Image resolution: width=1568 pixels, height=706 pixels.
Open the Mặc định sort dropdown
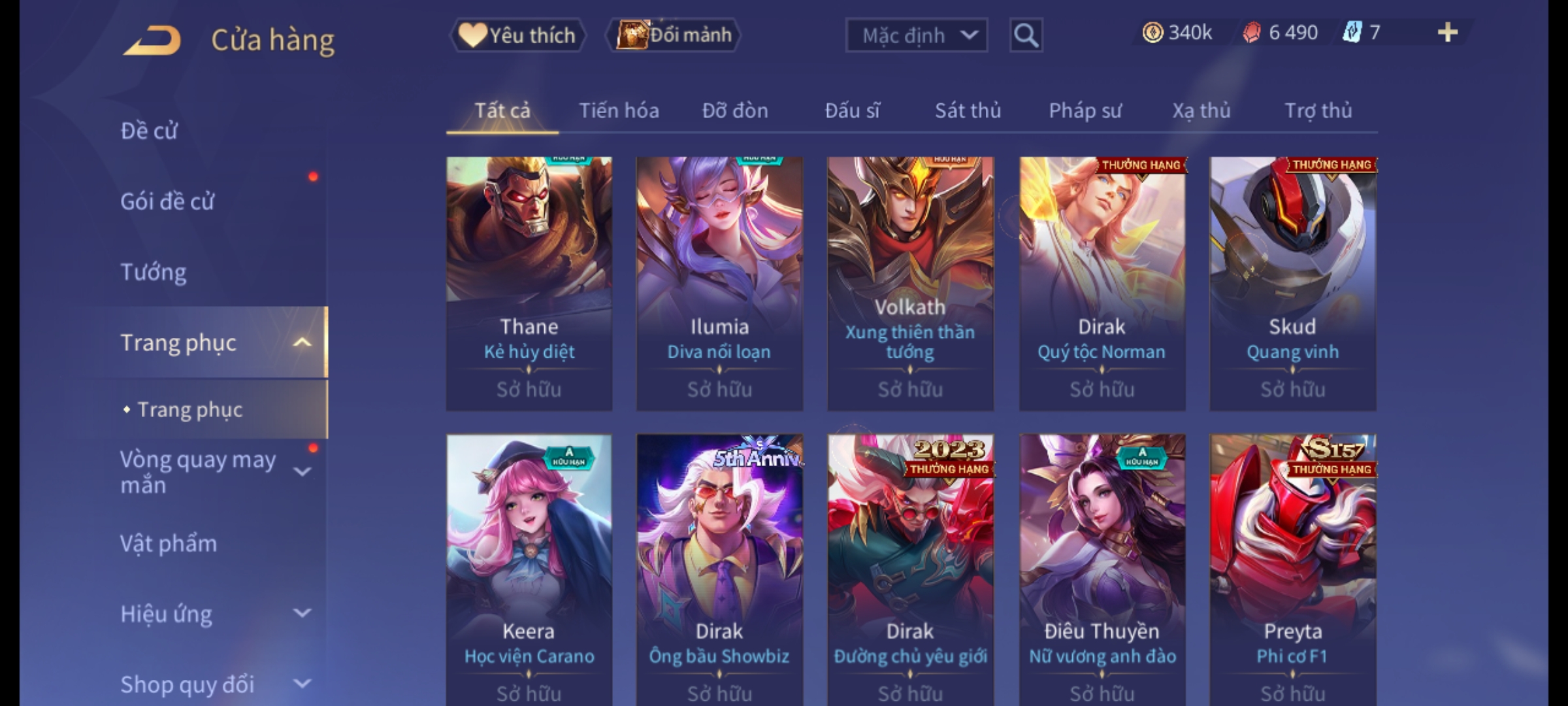click(916, 35)
